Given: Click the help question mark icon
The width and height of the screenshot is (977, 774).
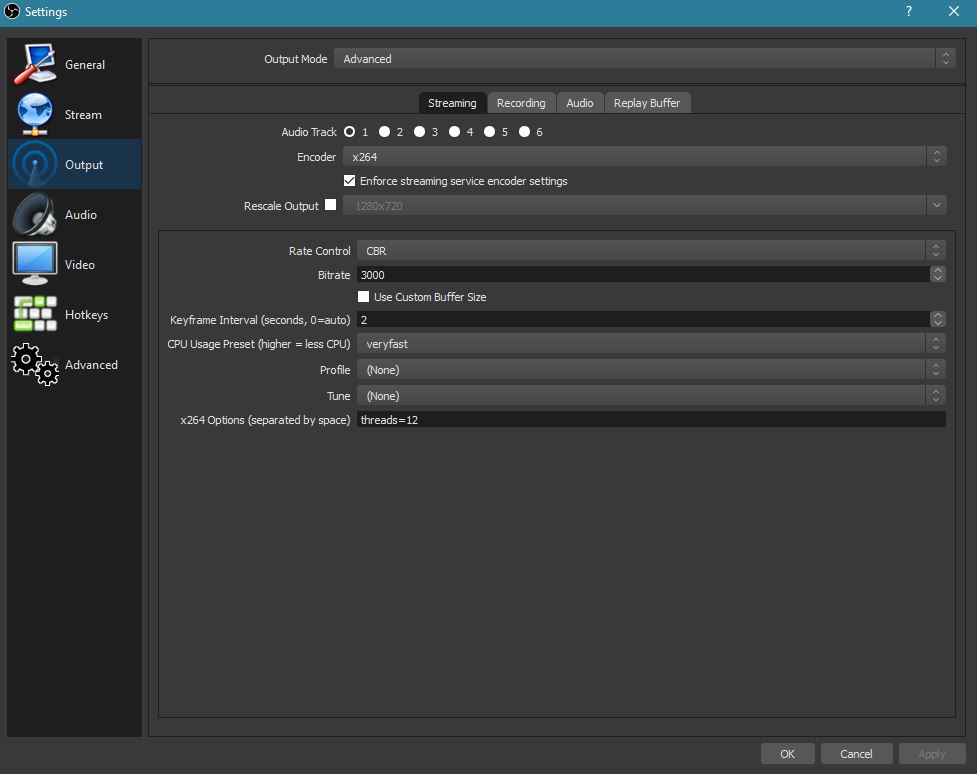Looking at the screenshot, I should [x=908, y=11].
